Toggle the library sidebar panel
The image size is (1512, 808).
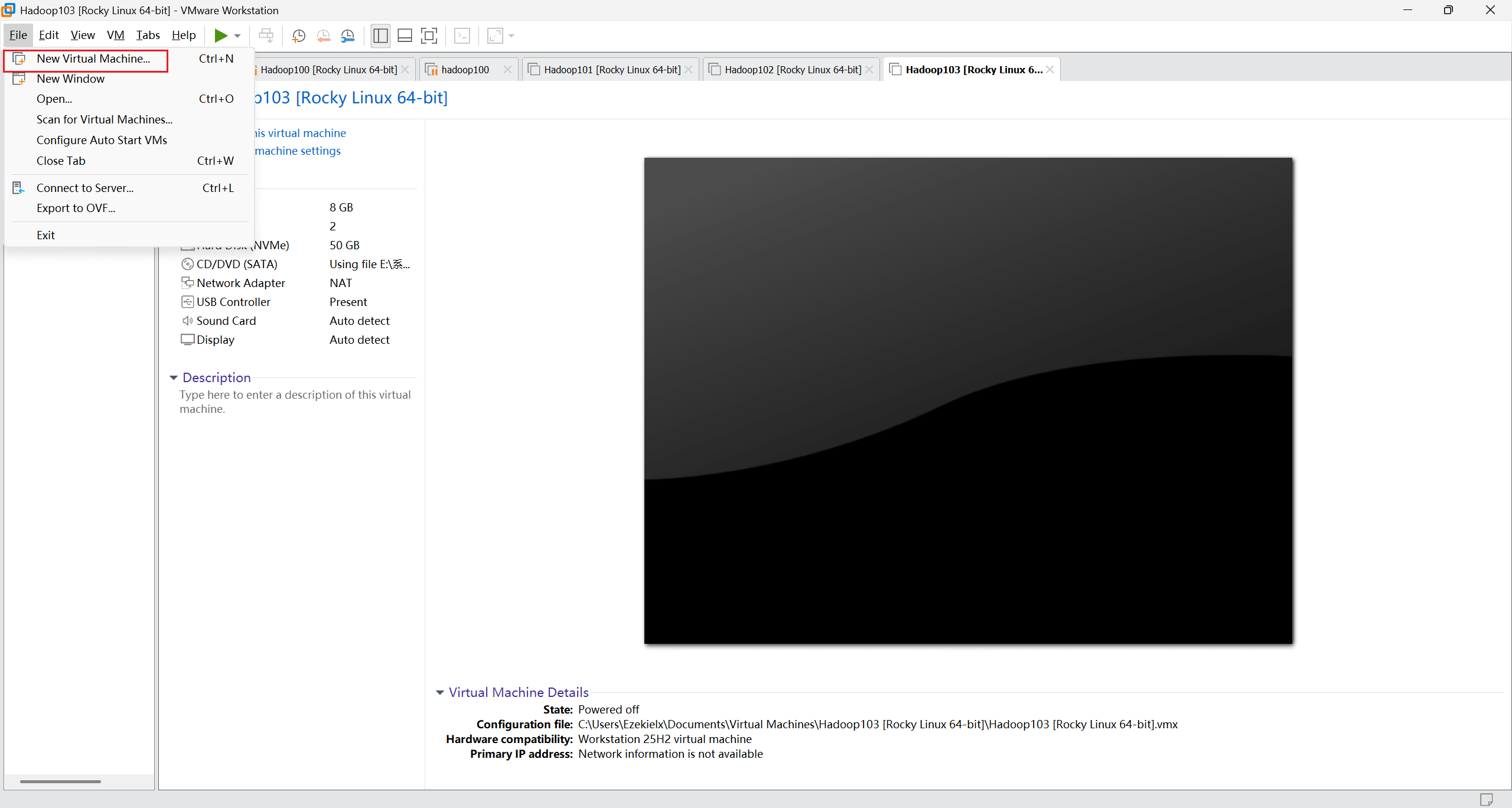click(380, 36)
